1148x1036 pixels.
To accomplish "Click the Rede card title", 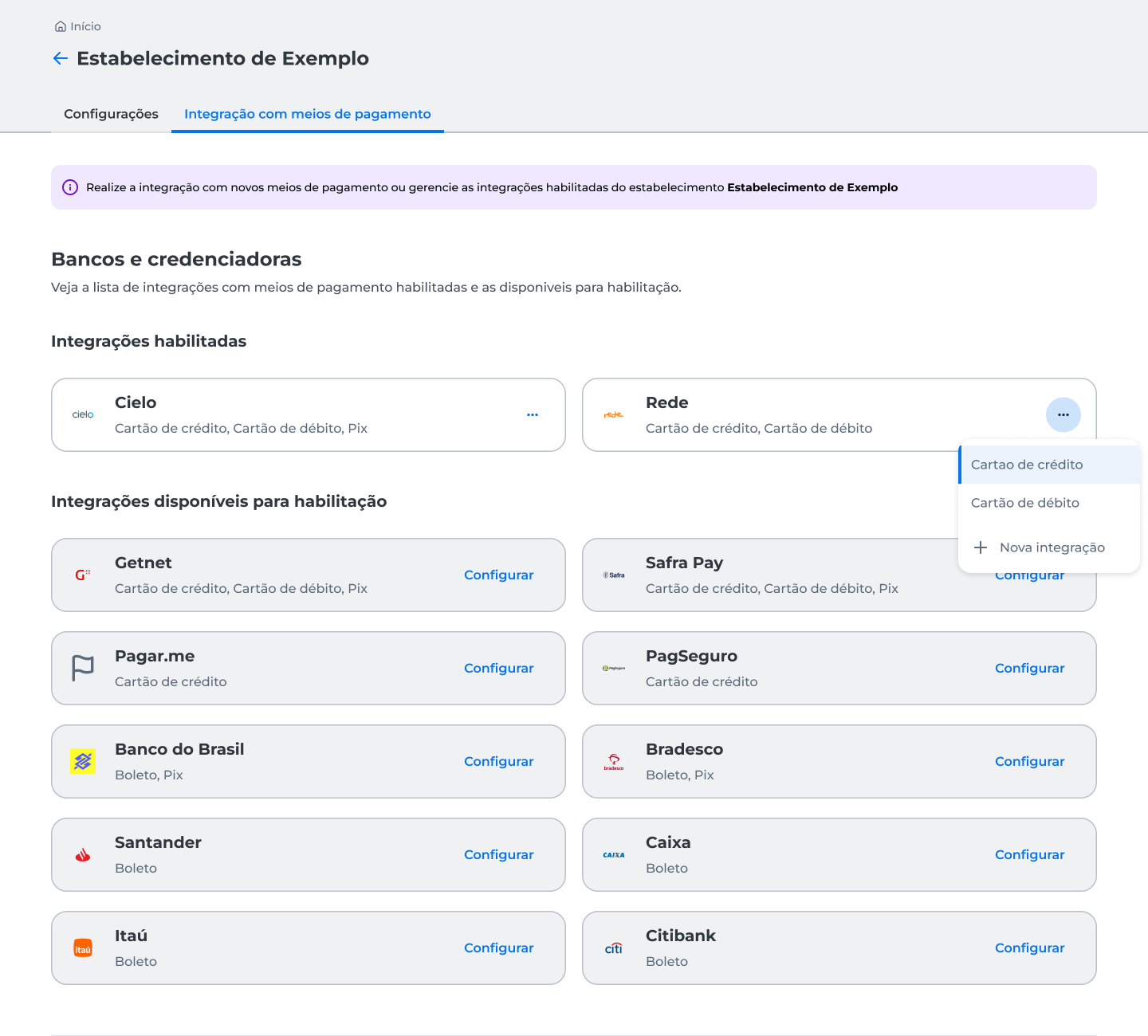I will pyautogui.click(x=667, y=402).
